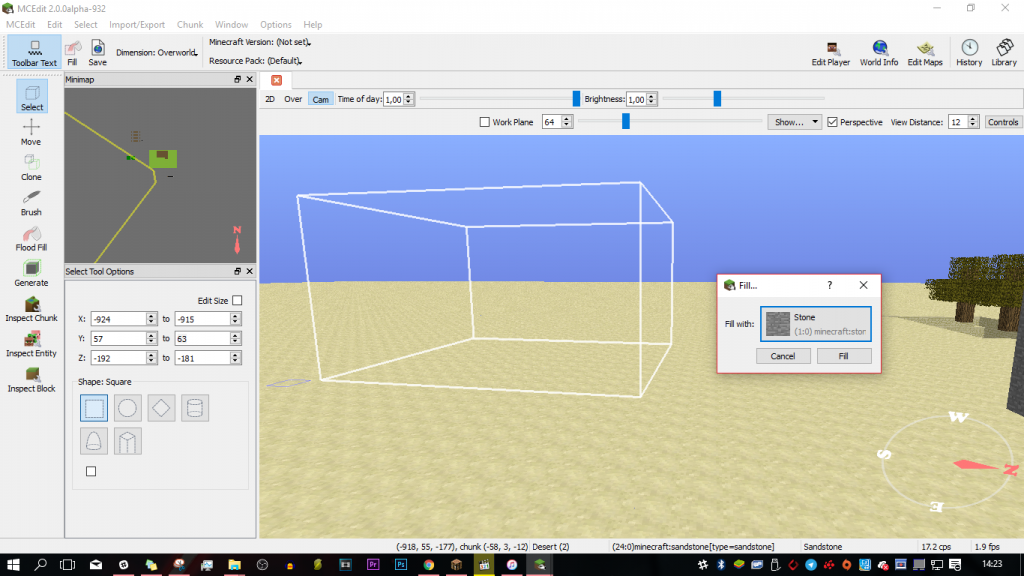Choose the circle selection shape
This screenshot has height=576, width=1024.
[127, 408]
